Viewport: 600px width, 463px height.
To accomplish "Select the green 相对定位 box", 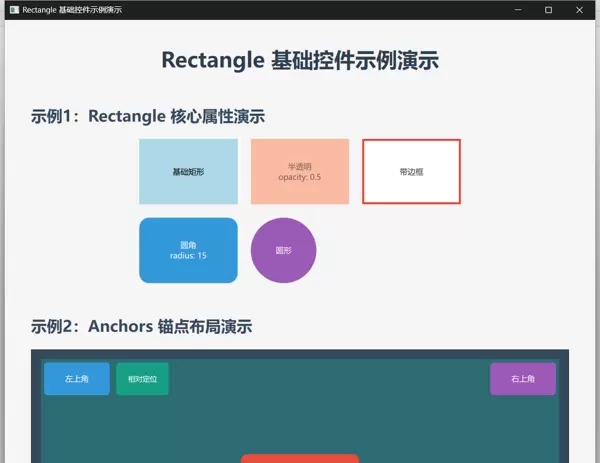I will coord(142,379).
